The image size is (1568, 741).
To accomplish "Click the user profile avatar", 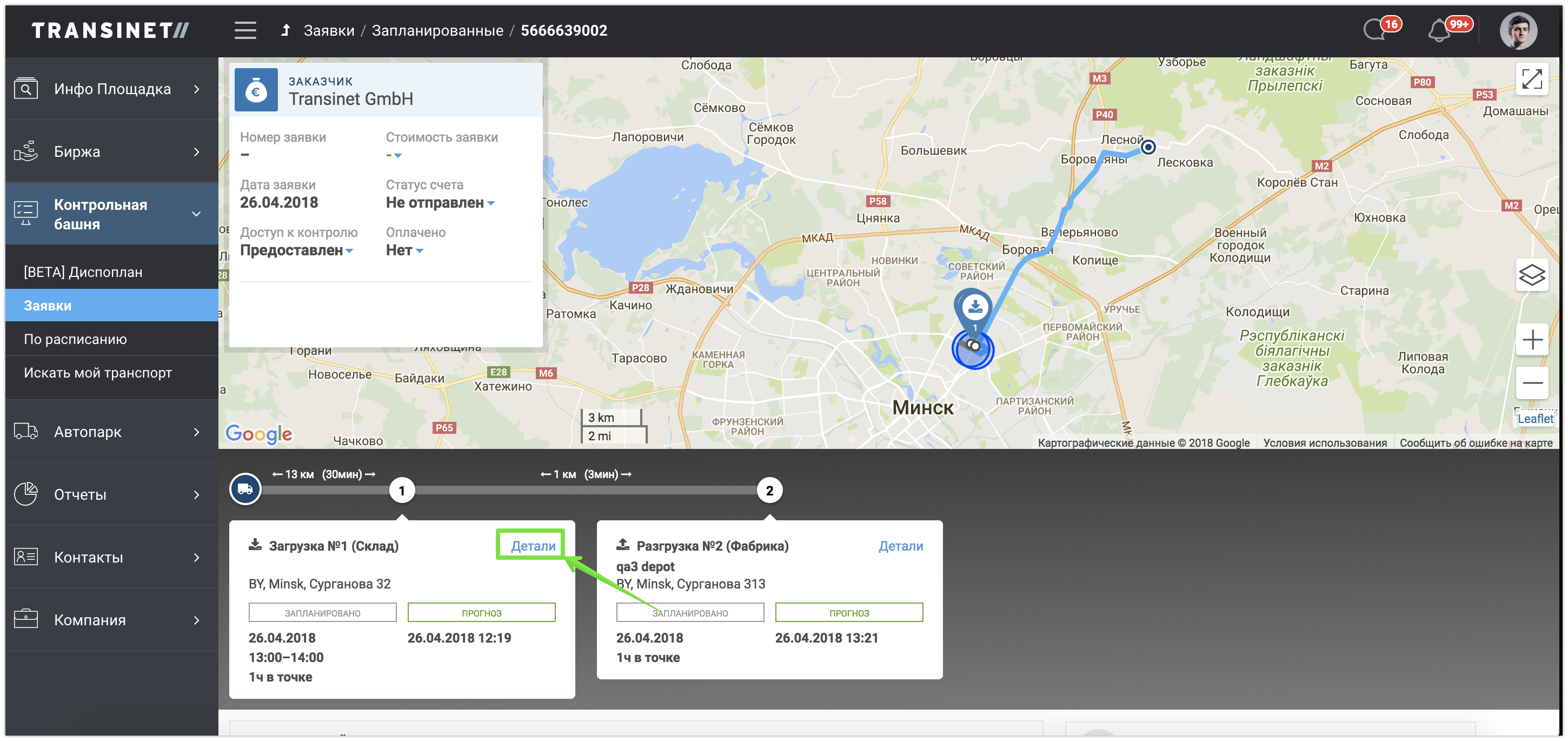I will click(1518, 30).
